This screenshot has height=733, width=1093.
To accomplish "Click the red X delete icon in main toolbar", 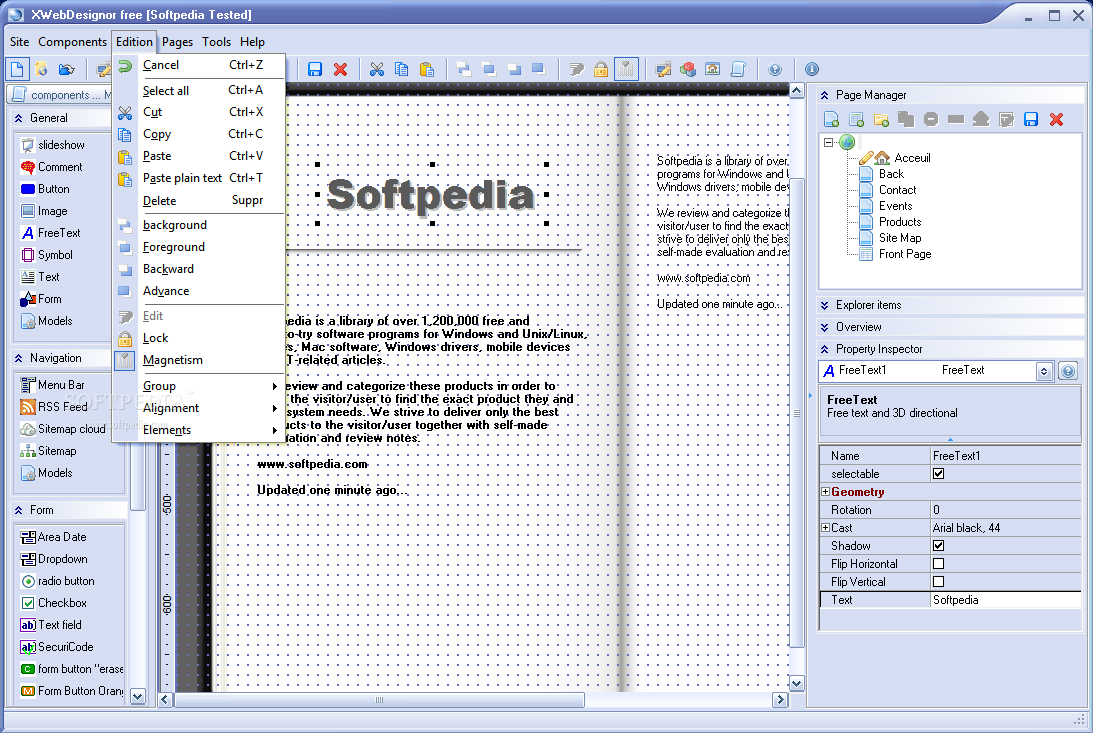I will tap(340, 69).
